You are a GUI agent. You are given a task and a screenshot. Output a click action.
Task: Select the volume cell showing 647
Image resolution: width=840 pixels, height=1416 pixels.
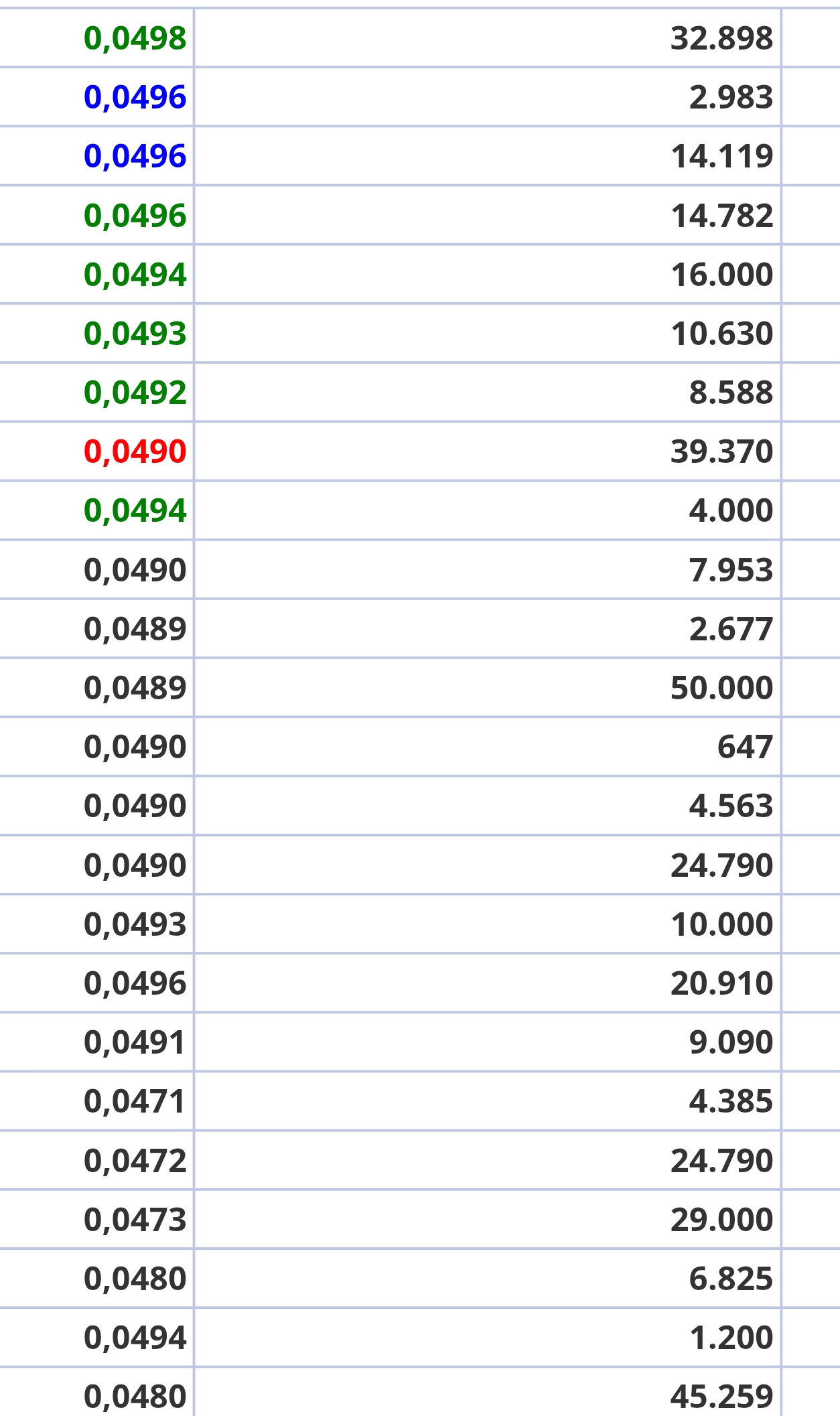click(746, 747)
